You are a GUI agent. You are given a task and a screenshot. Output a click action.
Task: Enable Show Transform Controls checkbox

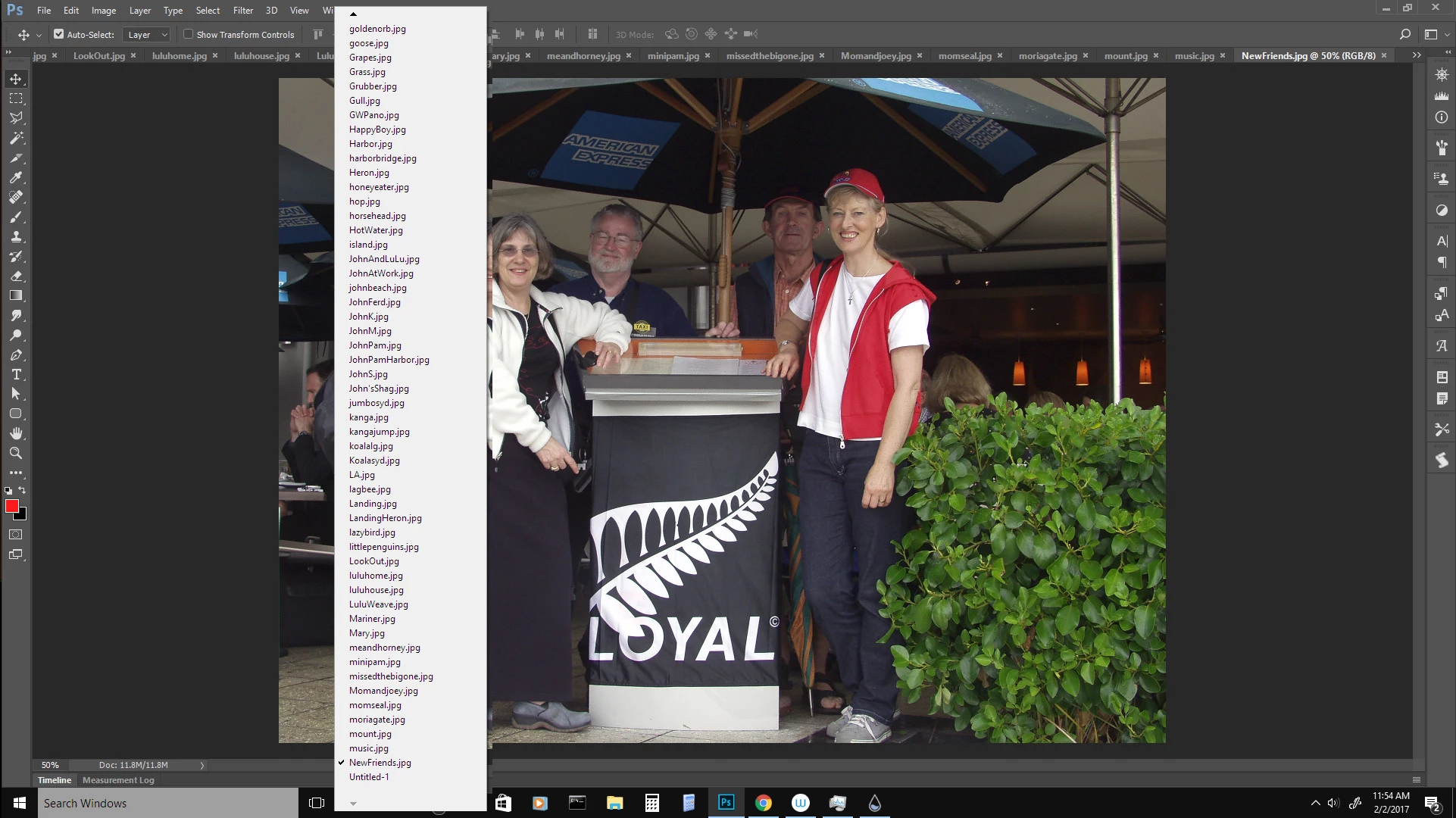[x=188, y=34]
